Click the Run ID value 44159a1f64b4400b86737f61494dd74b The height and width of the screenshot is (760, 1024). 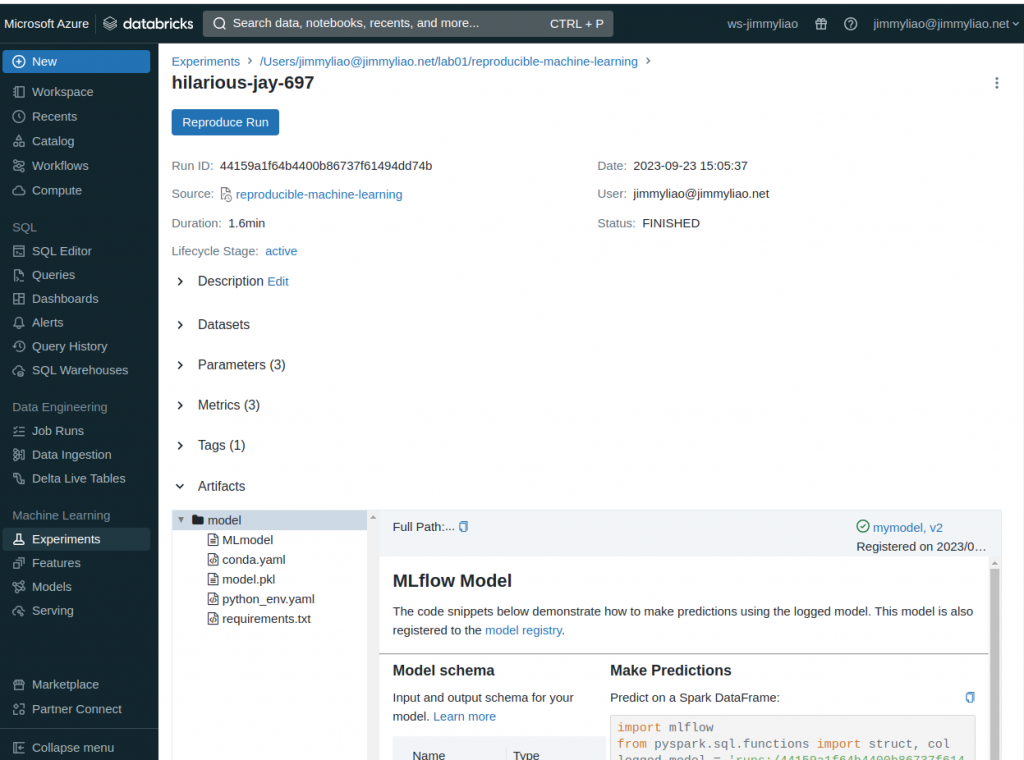(326, 166)
